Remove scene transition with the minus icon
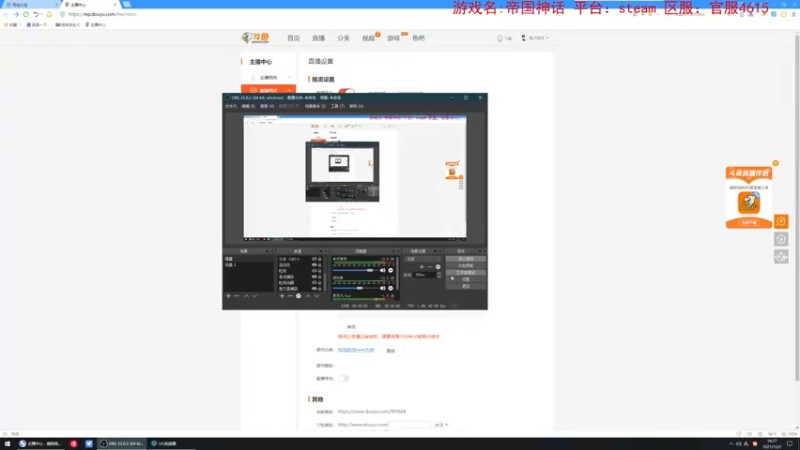This screenshot has height=450, width=800. point(430,267)
